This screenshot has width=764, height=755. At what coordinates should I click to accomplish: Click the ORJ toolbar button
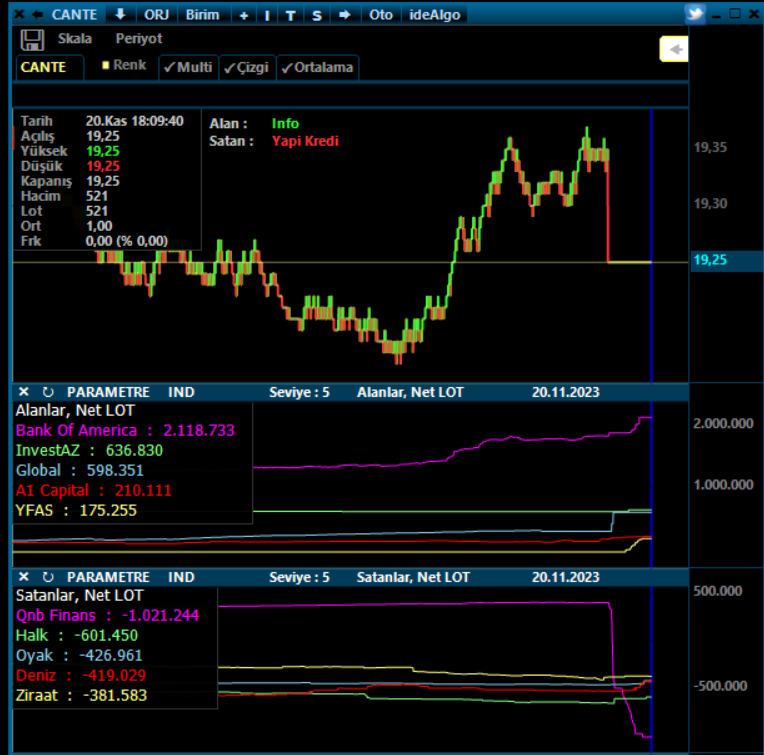point(156,15)
